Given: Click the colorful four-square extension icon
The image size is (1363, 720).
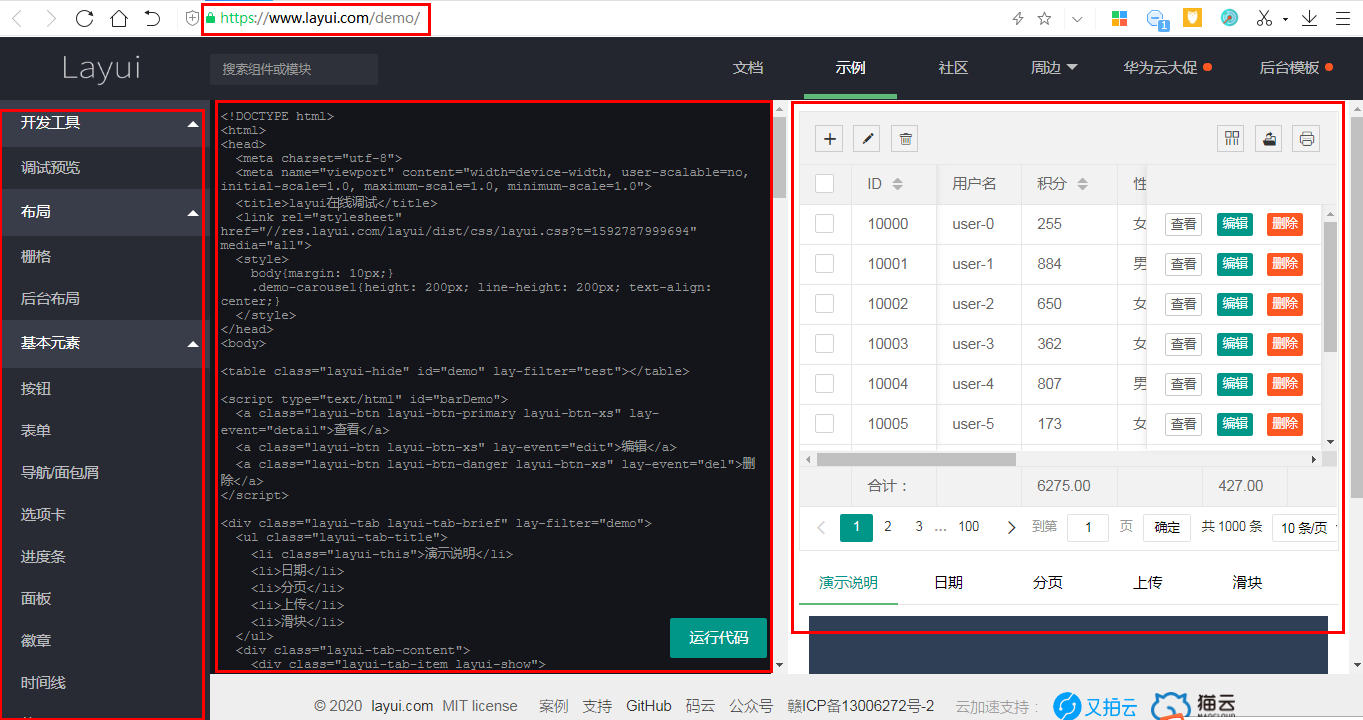Looking at the screenshot, I should pos(1119,18).
